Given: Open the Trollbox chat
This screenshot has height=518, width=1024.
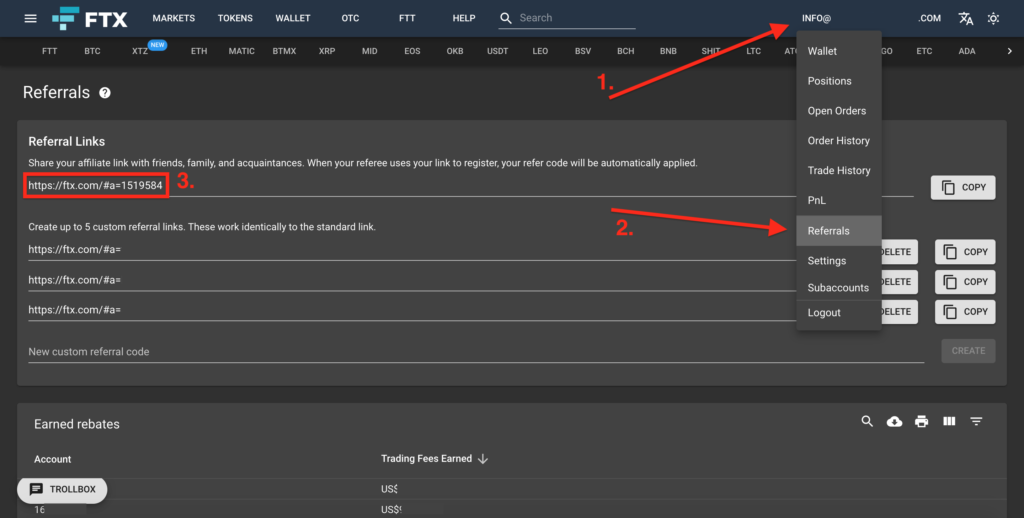Looking at the screenshot, I should [63, 489].
